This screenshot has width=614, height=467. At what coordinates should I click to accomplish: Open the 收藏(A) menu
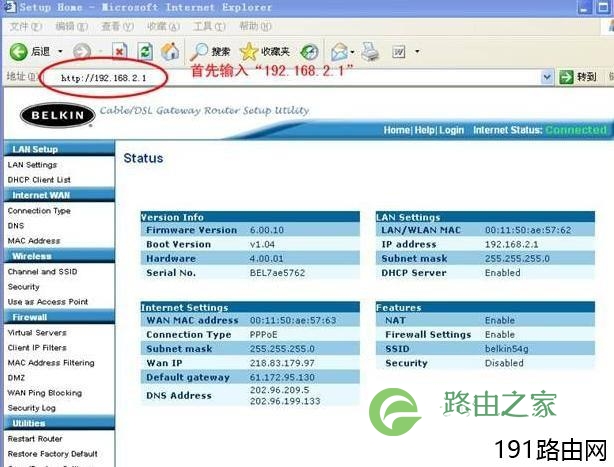[163, 26]
